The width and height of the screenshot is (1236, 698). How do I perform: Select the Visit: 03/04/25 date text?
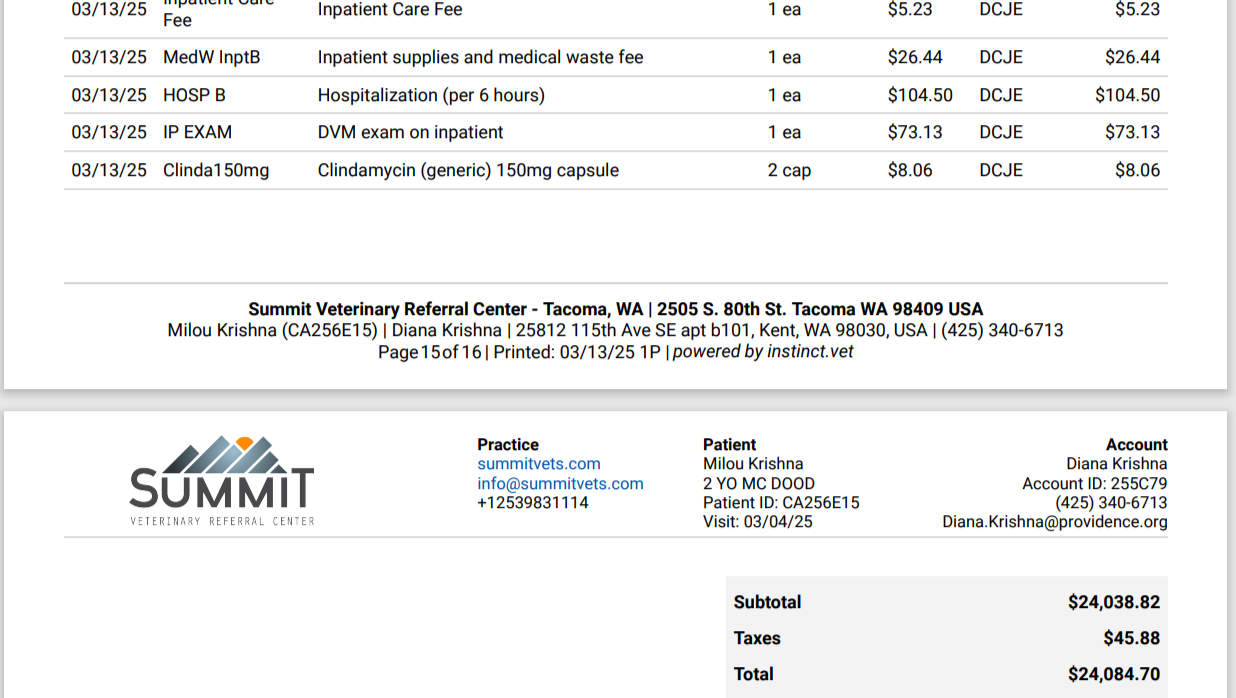(x=758, y=522)
